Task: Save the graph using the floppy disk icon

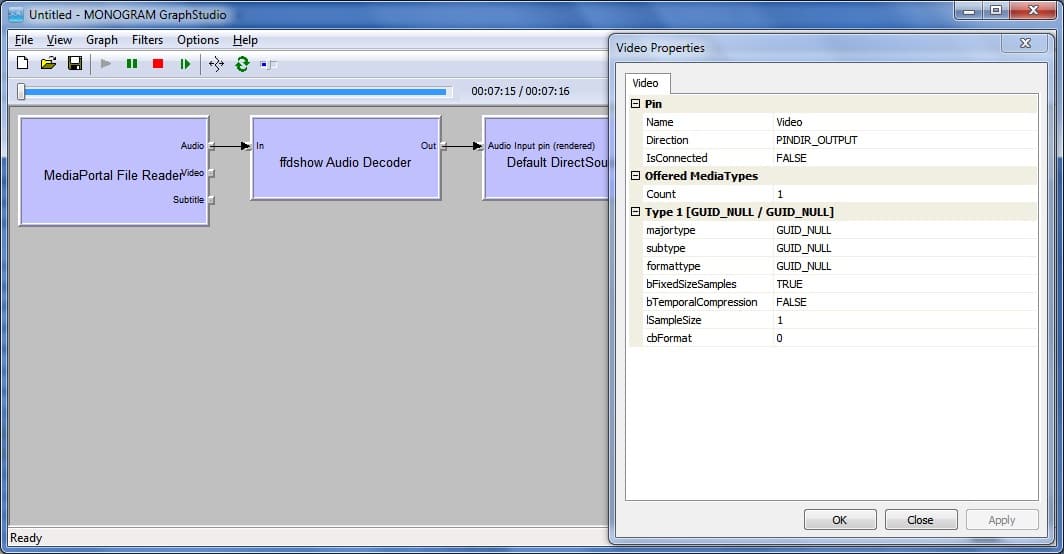Action: (74, 64)
